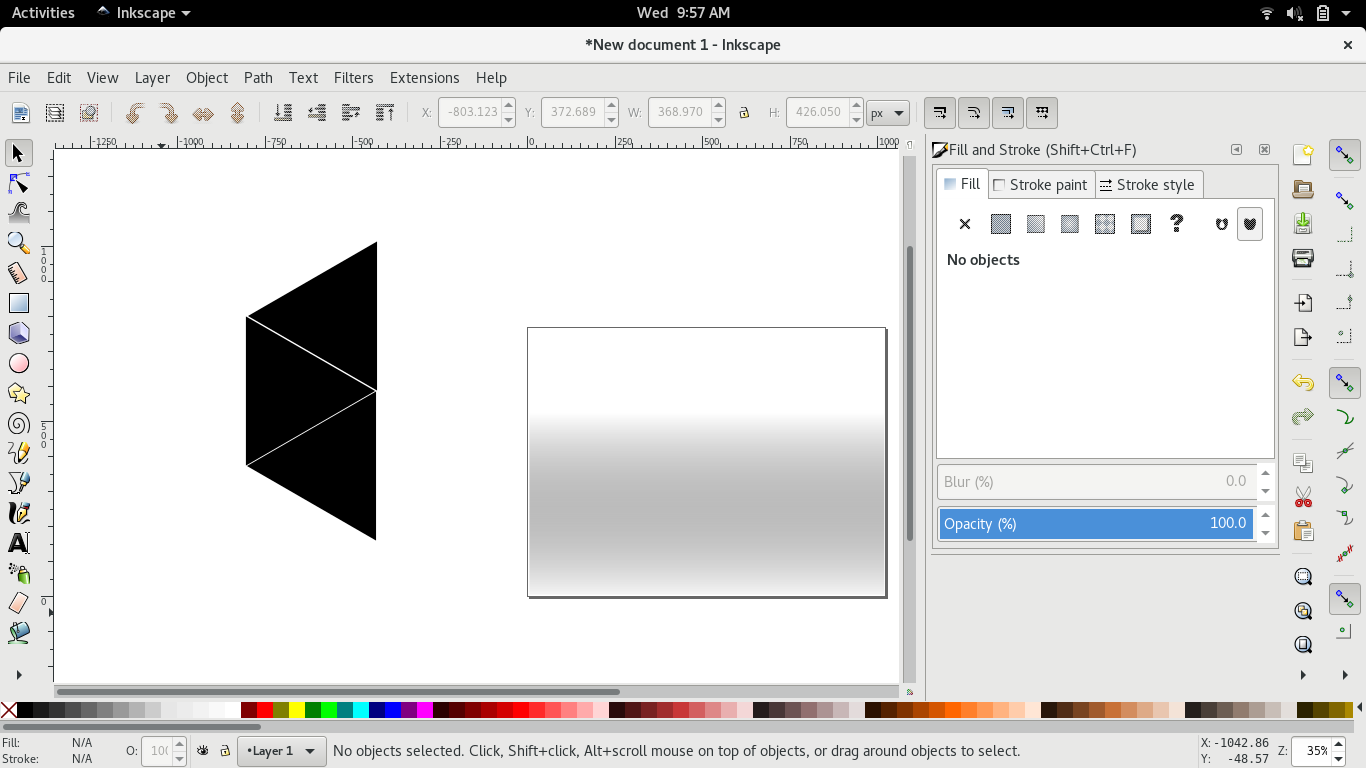Click the unknown paint question mark button

click(1176, 224)
